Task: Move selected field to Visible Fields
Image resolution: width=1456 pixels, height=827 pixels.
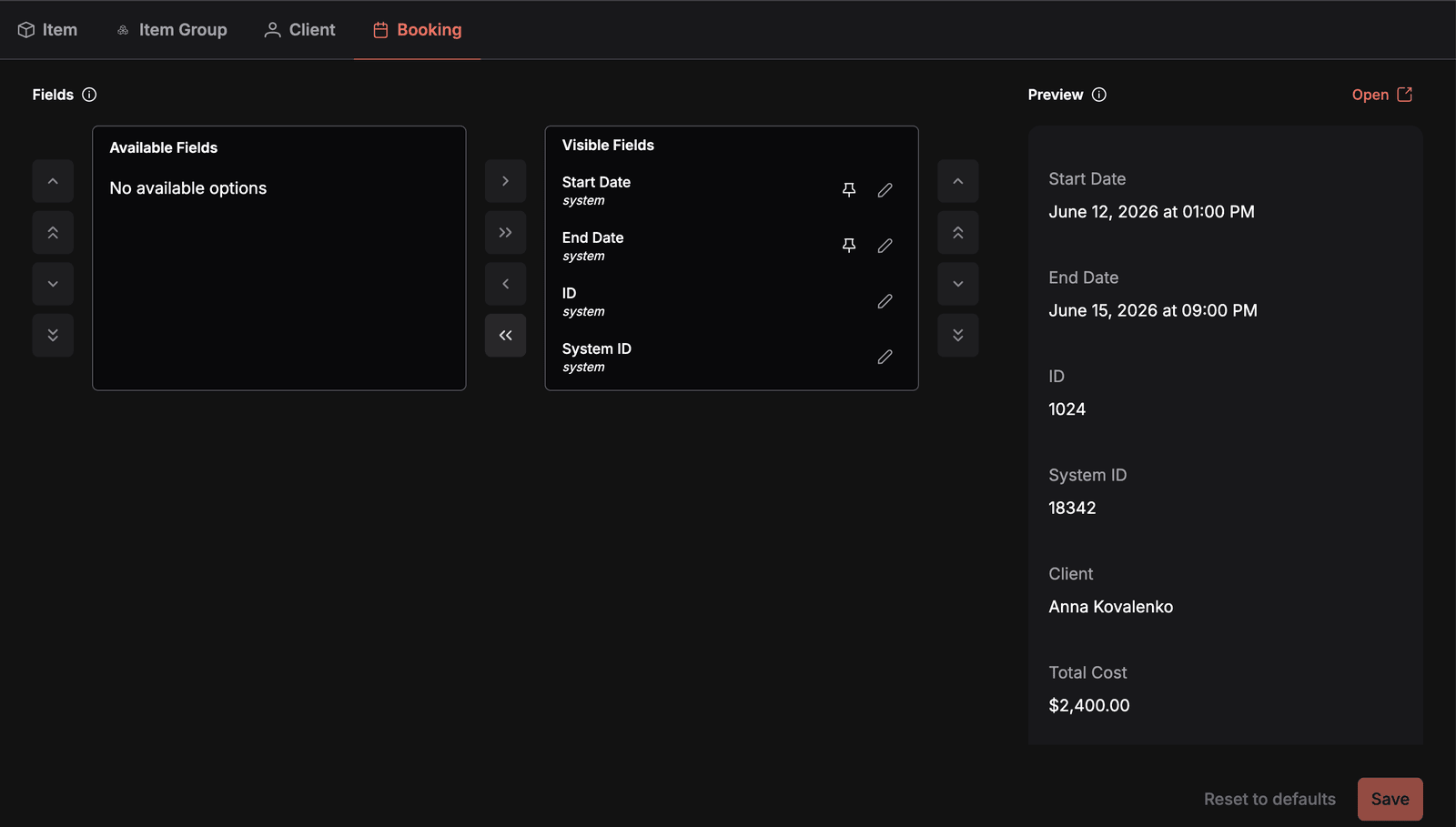Action: 506,181
